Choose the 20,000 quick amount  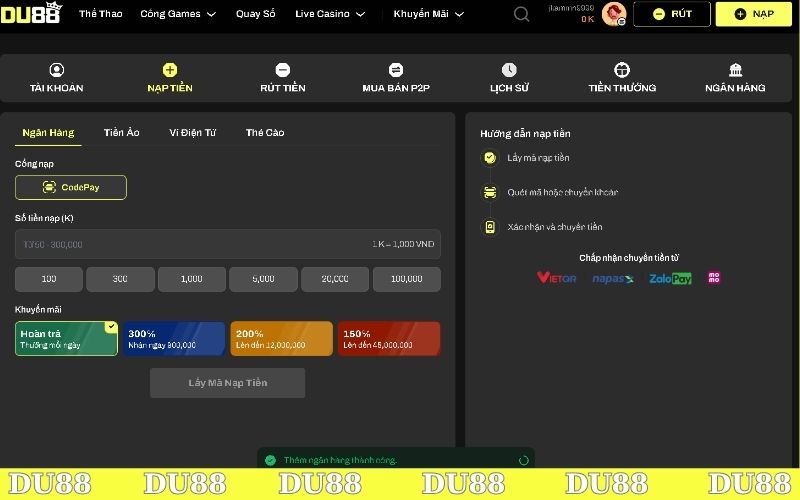335,279
